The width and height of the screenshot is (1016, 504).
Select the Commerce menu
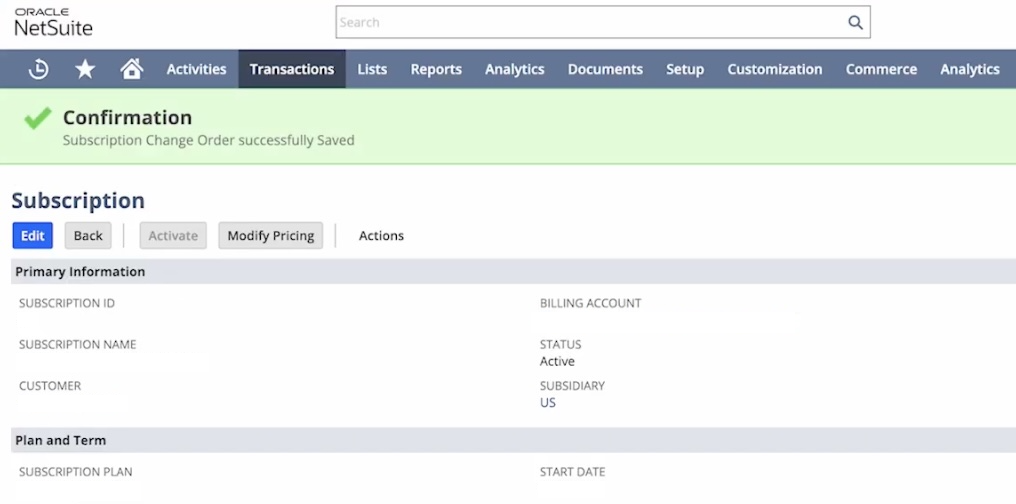point(881,69)
